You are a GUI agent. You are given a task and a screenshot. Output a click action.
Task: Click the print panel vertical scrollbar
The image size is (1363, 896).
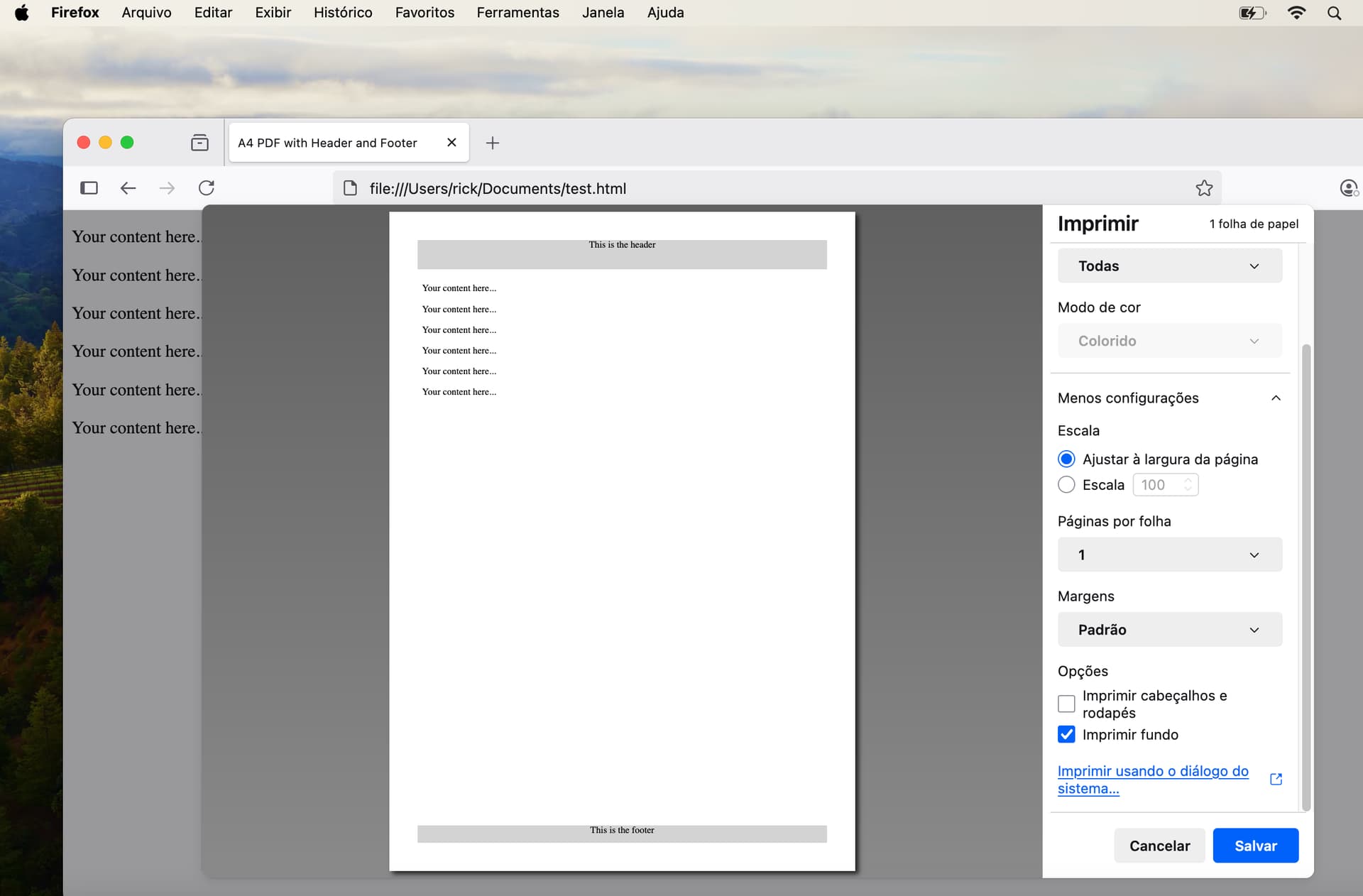1305,575
